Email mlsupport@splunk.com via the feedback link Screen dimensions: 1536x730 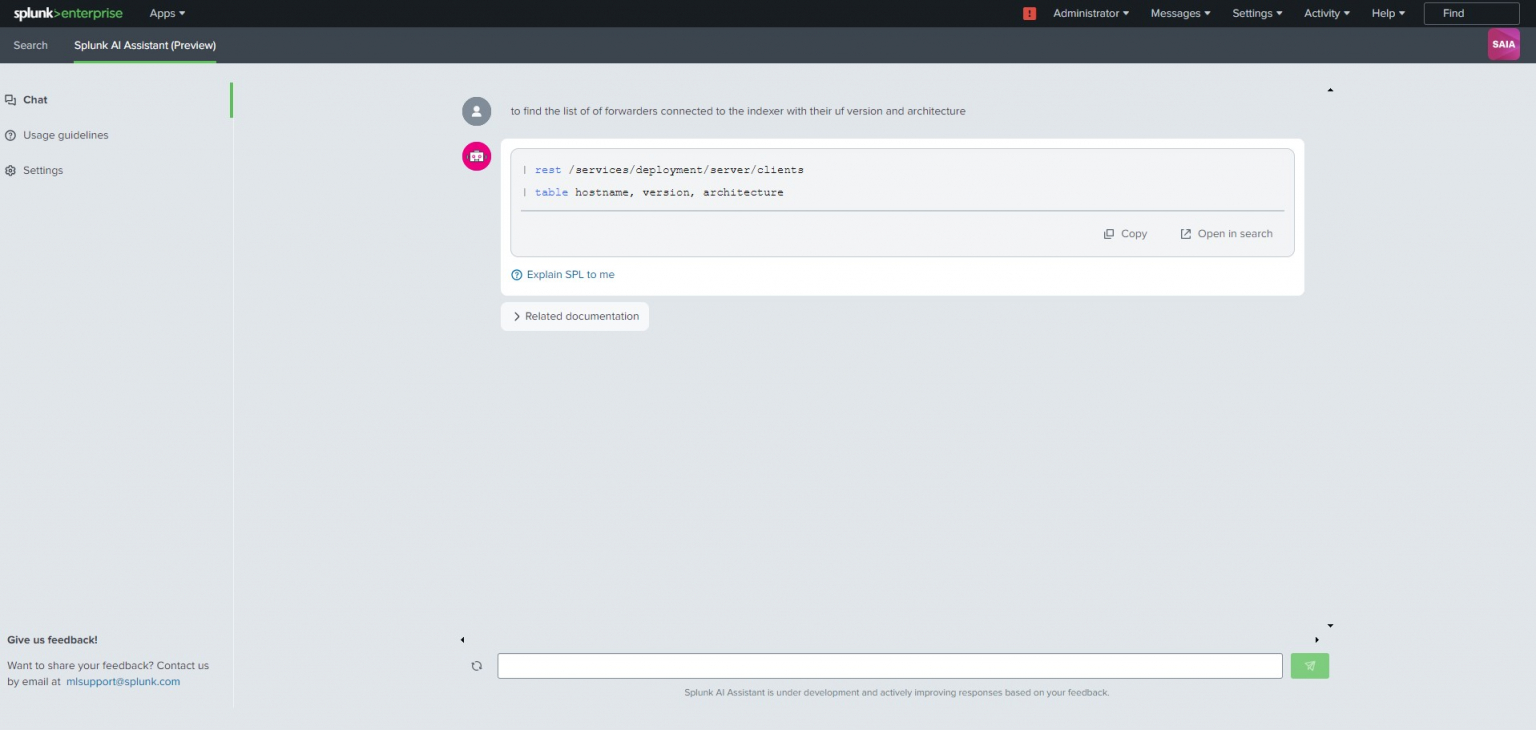(x=123, y=681)
